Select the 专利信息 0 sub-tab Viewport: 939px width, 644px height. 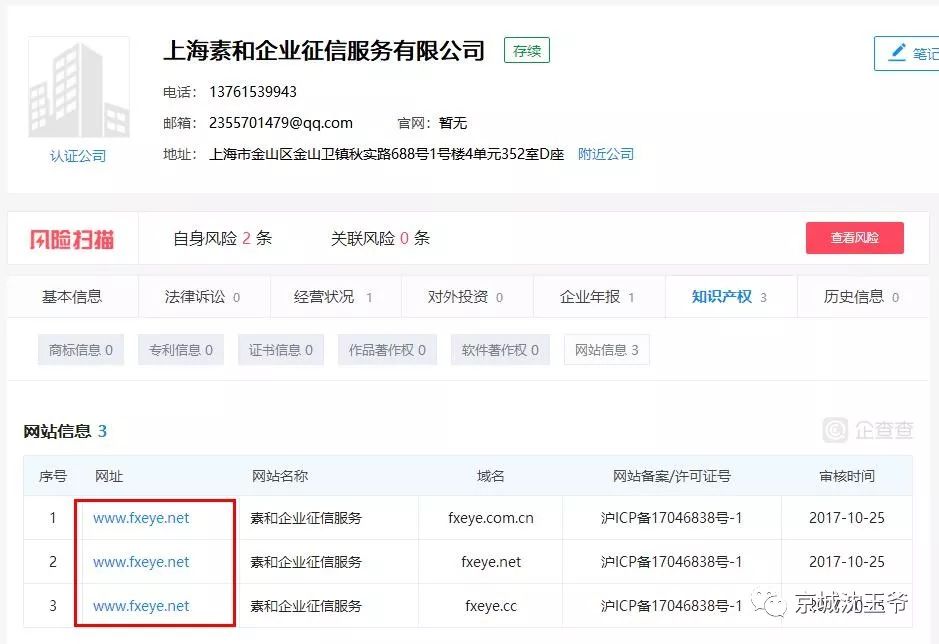tap(181, 350)
